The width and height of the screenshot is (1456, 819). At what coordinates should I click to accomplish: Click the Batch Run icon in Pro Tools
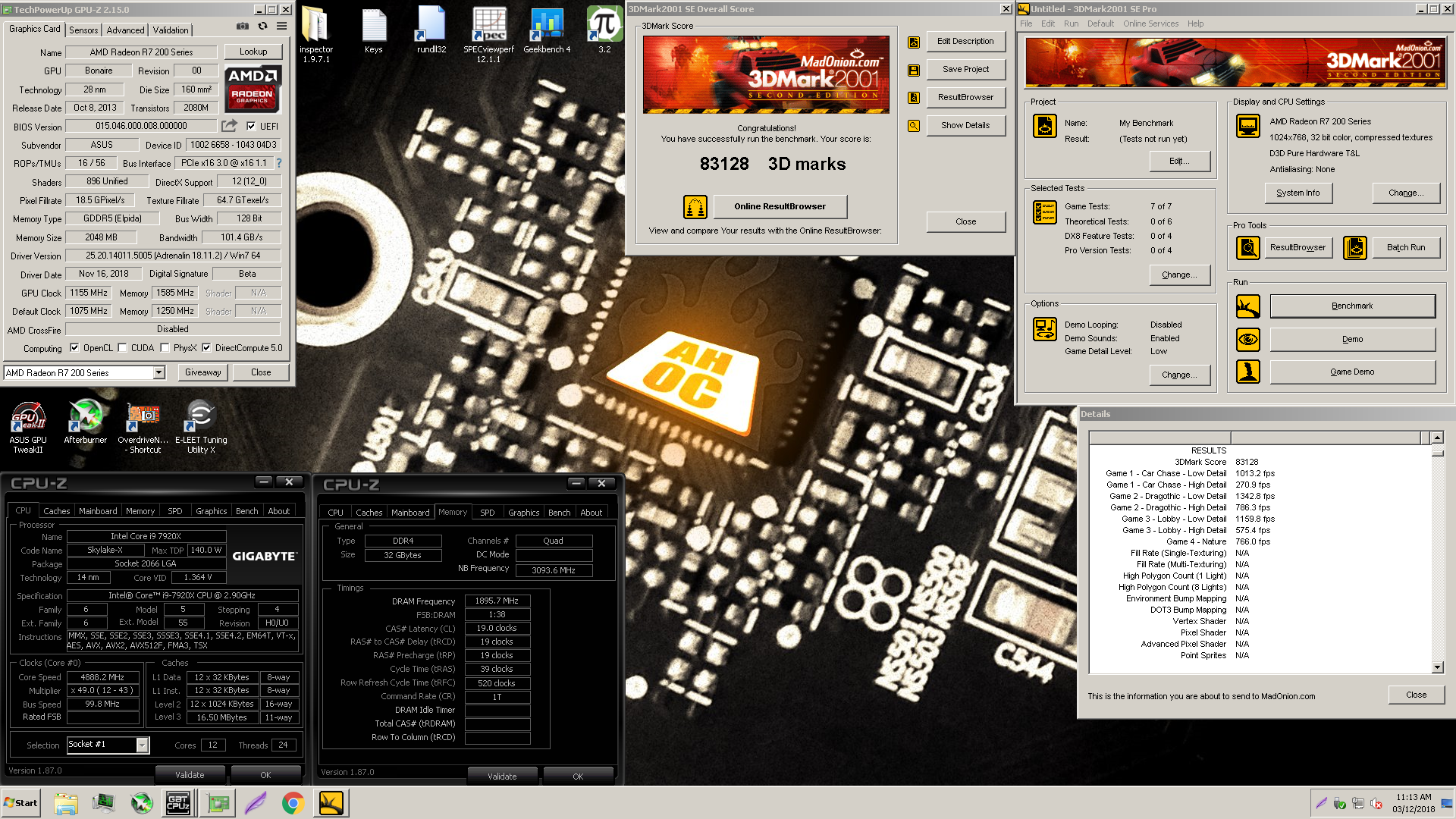1355,247
